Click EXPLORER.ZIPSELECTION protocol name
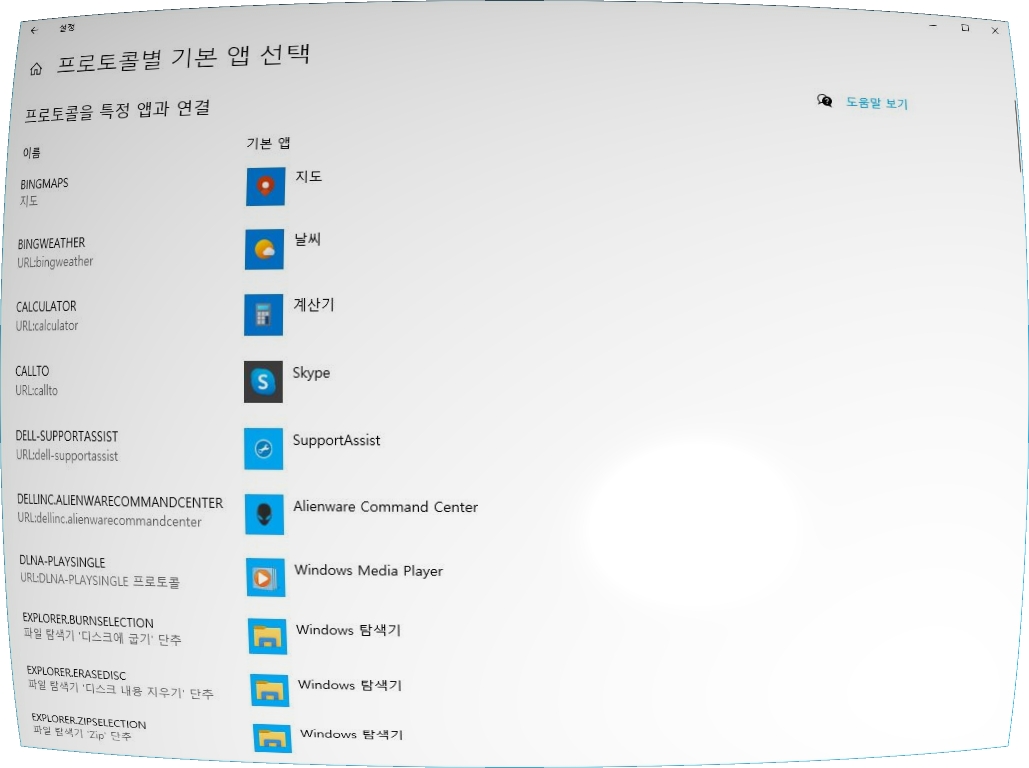 [89, 721]
